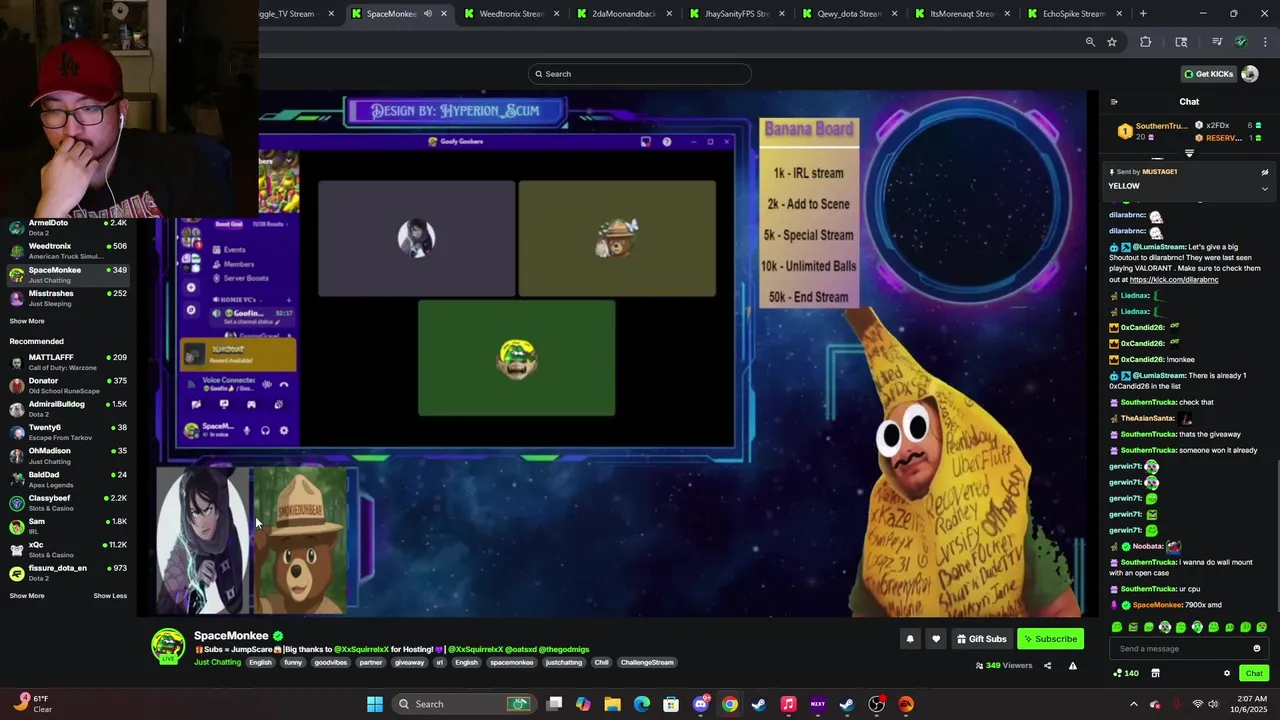This screenshot has height=720, width=1280.
Task: Send message with the green Chat button
Action: pyautogui.click(x=1254, y=673)
